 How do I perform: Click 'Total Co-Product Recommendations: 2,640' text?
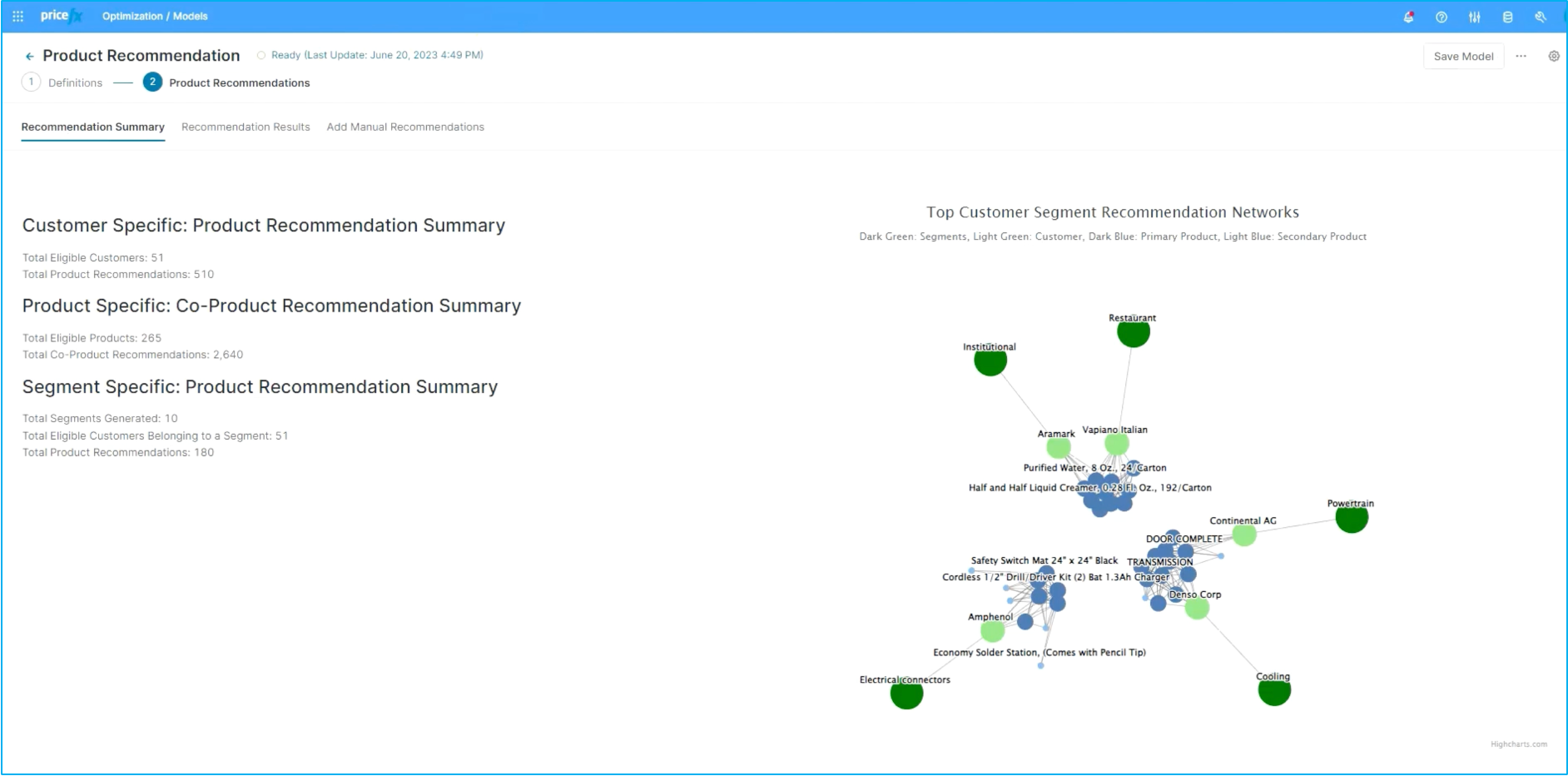[133, 355]
